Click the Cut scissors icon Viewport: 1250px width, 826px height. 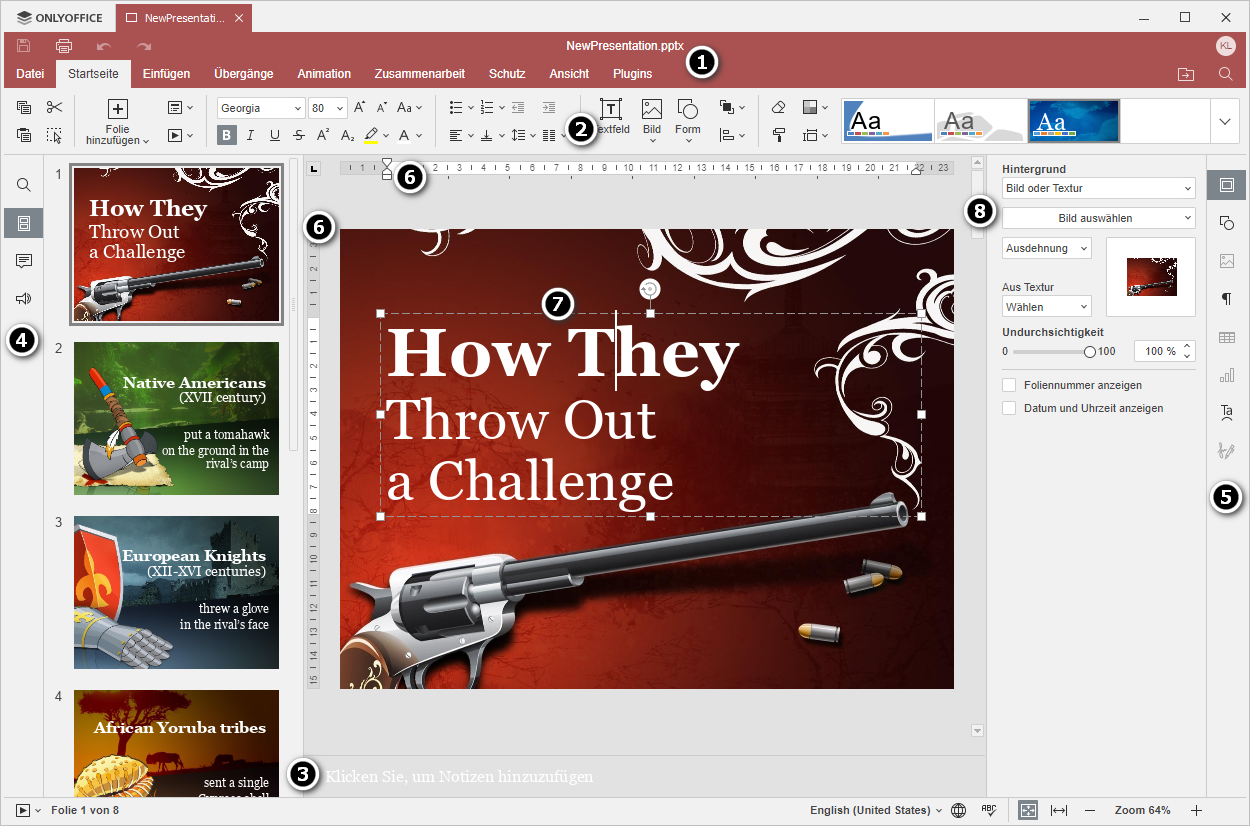pos(54,108)
